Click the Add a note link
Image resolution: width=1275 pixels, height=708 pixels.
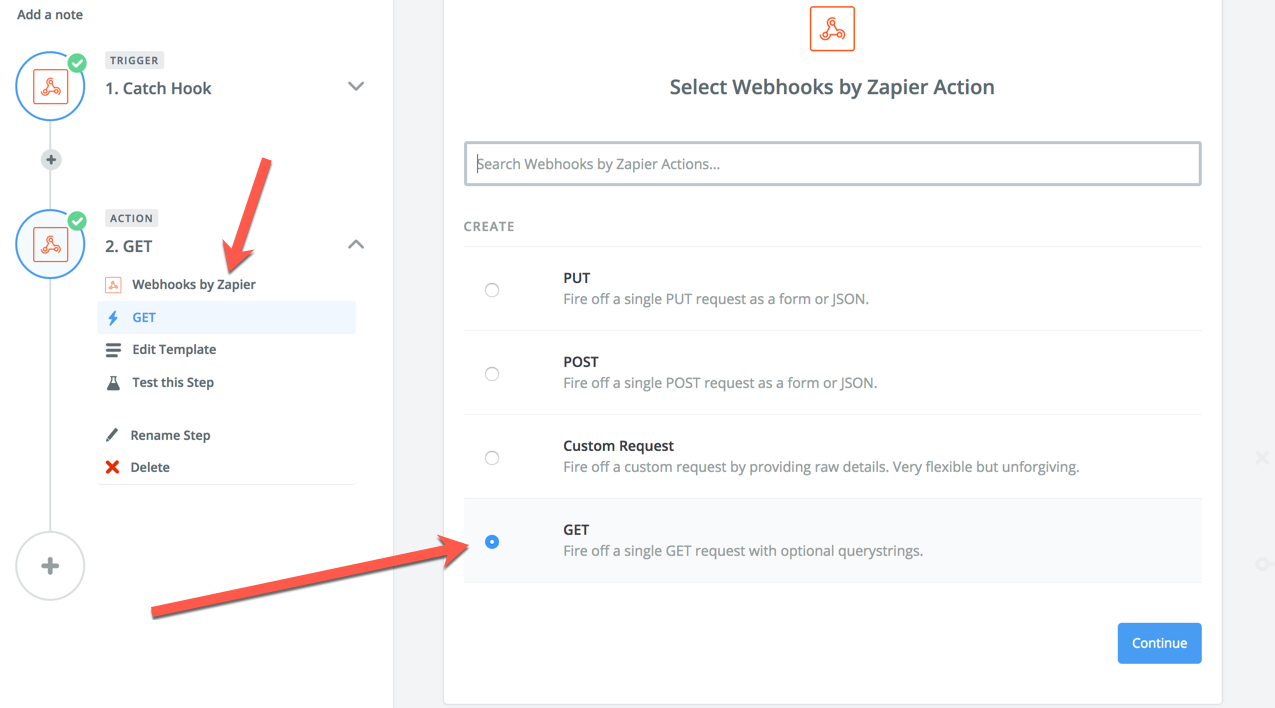[x=50, y=15]
